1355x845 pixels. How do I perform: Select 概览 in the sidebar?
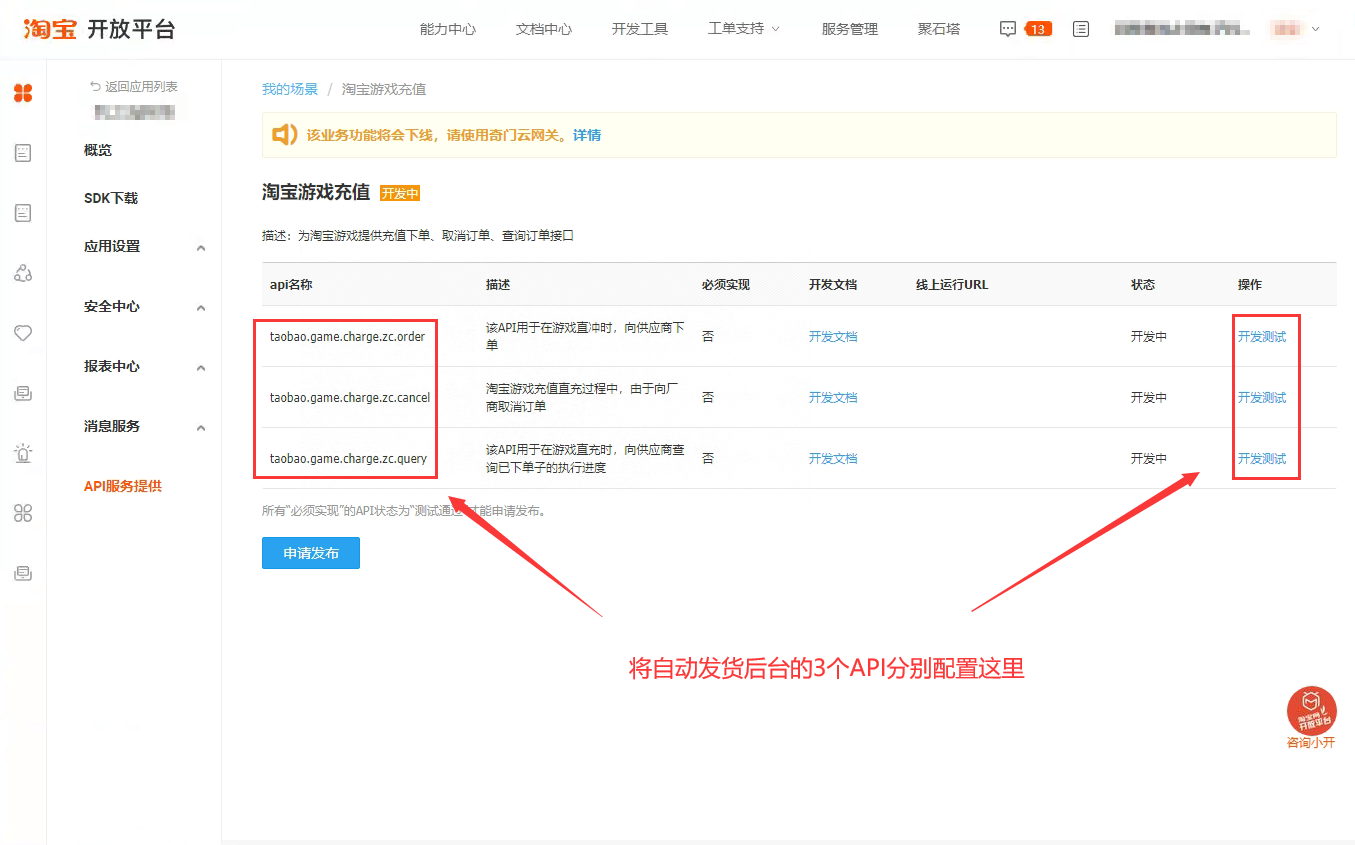coord(98,150)
